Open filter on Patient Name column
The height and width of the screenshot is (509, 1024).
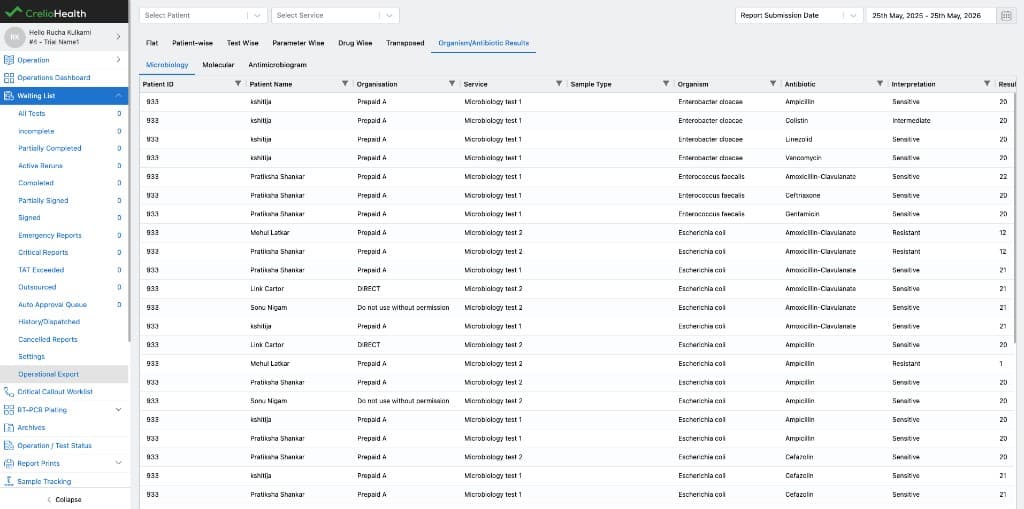click(345, 84)
